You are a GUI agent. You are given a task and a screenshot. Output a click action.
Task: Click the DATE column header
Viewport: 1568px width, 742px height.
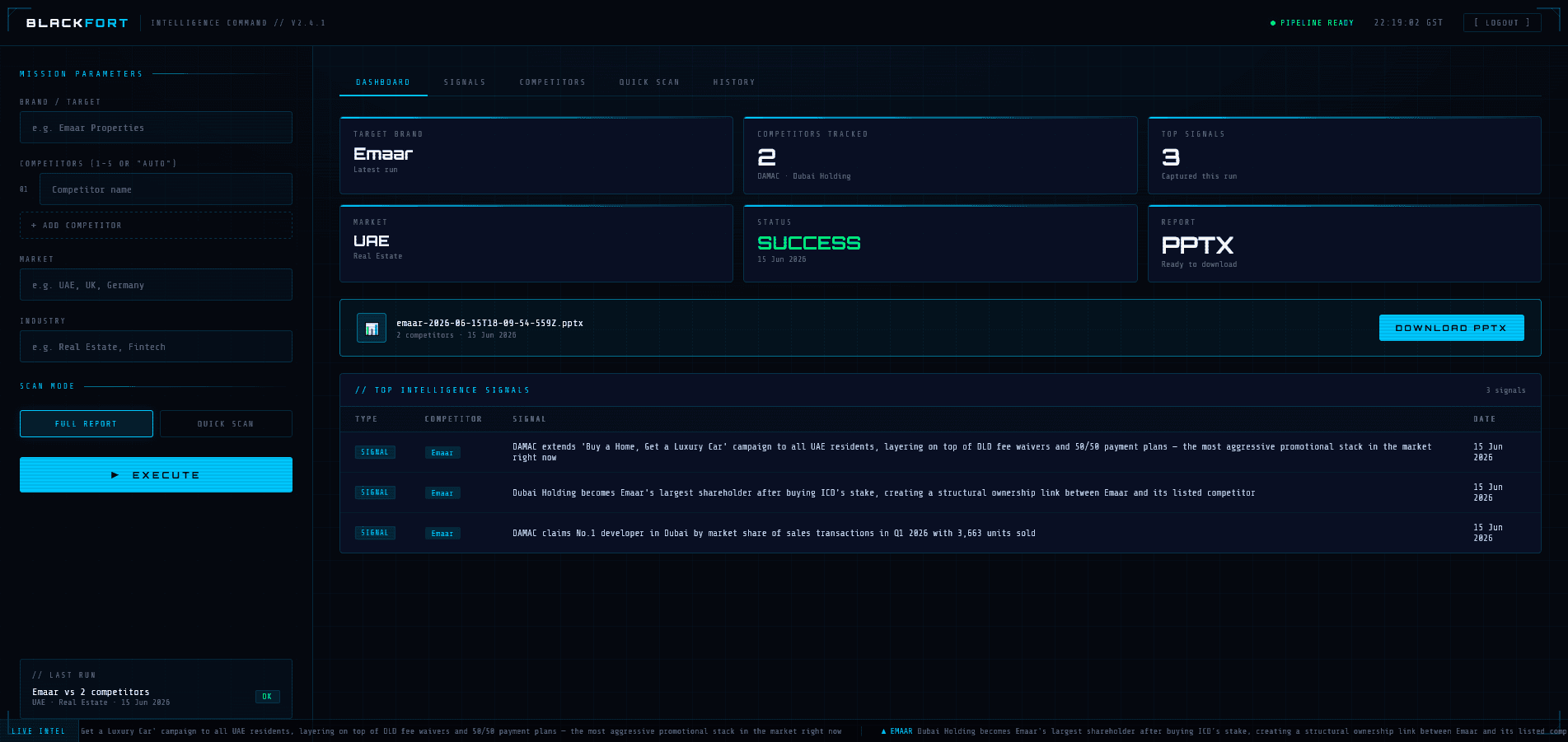(1485, 419)
